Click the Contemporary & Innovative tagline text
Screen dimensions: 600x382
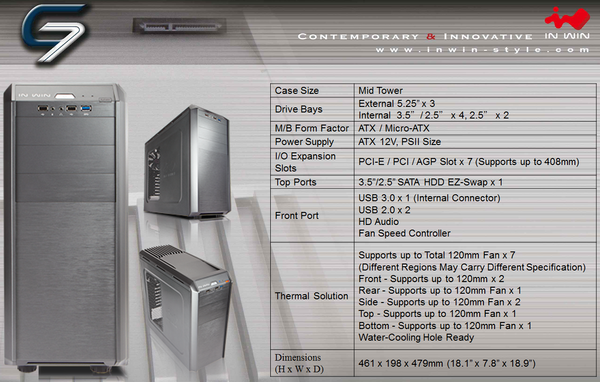[x=415, y=36]
